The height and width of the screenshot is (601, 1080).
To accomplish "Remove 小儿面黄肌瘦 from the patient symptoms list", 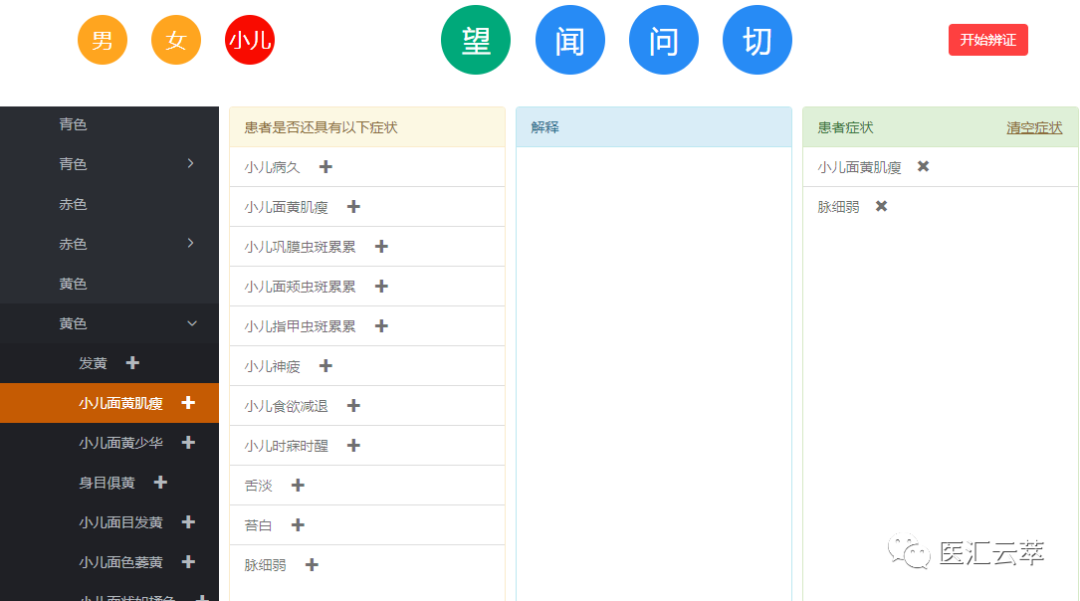I will pyautogui.click(x=923, y=166).
